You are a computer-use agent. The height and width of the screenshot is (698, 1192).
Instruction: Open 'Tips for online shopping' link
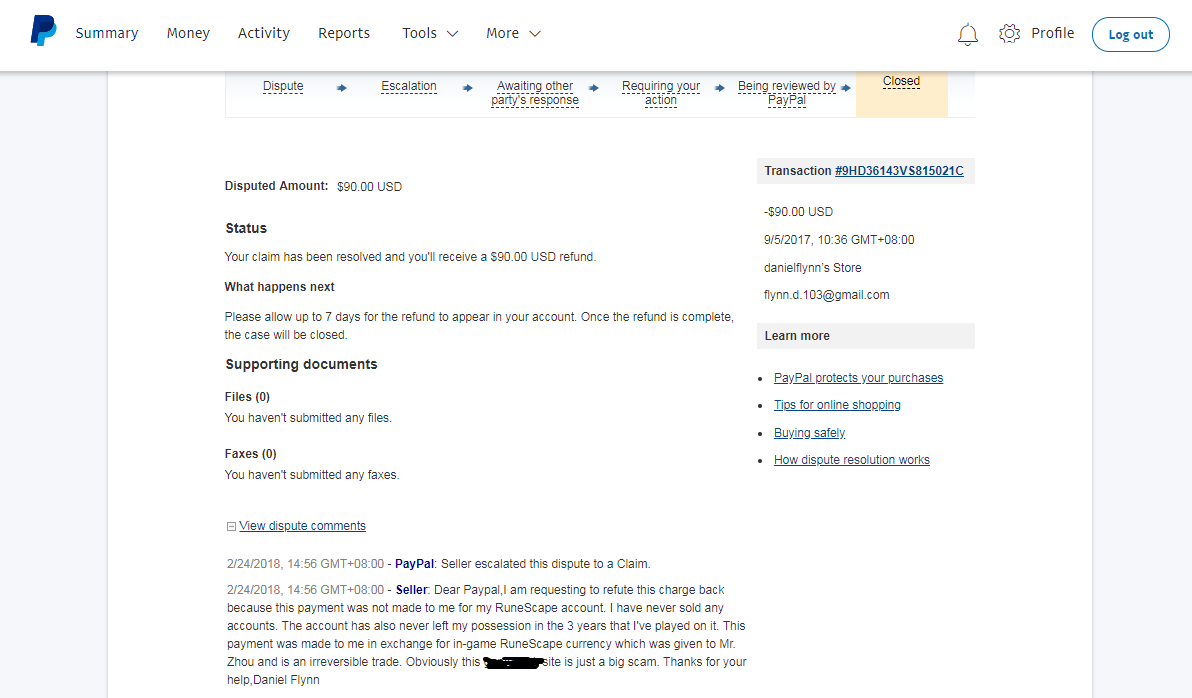837,405
